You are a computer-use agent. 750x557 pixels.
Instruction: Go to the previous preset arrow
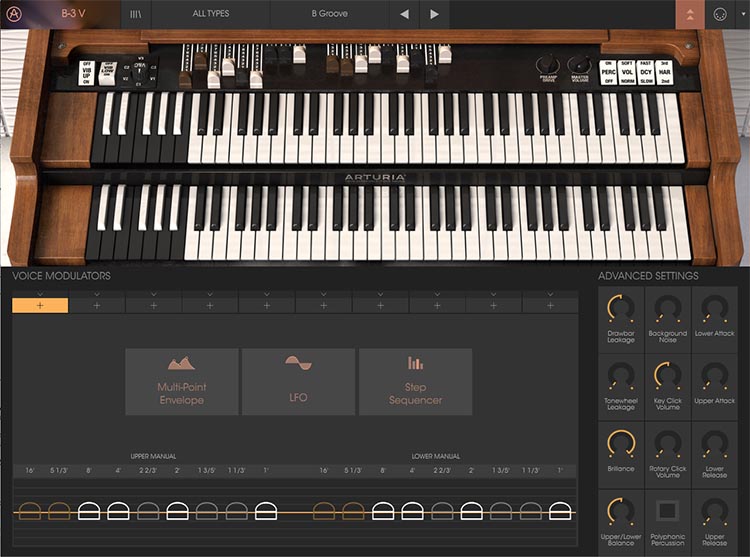[x=405, y=14]
